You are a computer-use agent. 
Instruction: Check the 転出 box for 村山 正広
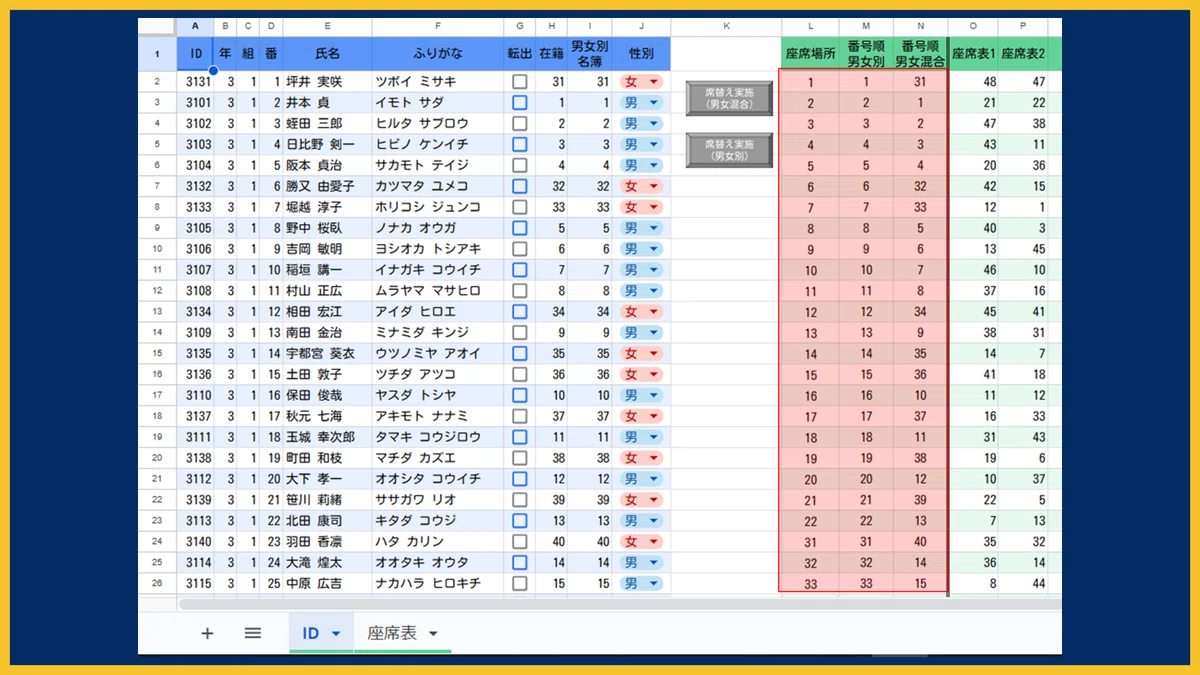(520, 291)
